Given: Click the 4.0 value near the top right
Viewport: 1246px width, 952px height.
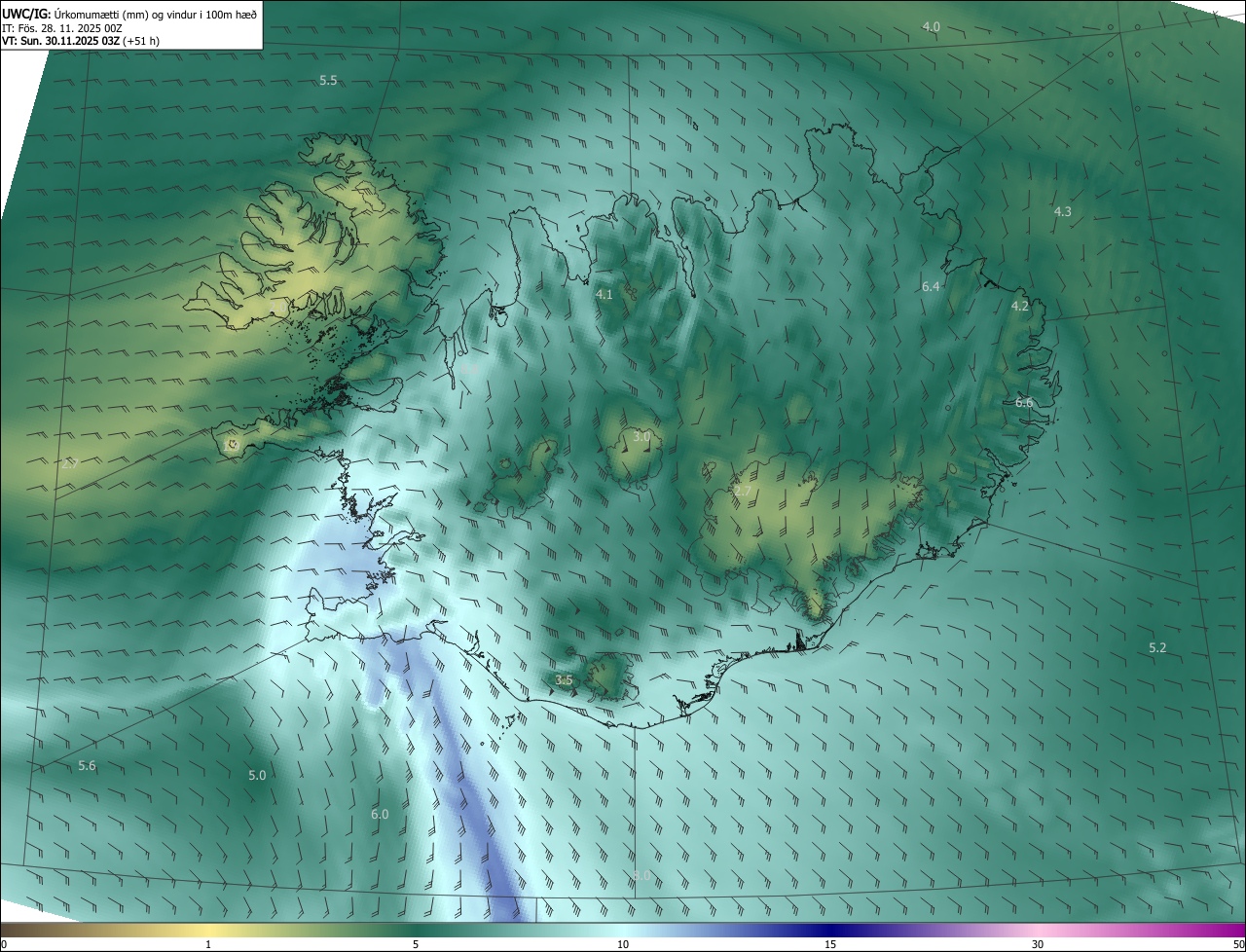Looking at the screenshot, I should (x=931, y=26).
